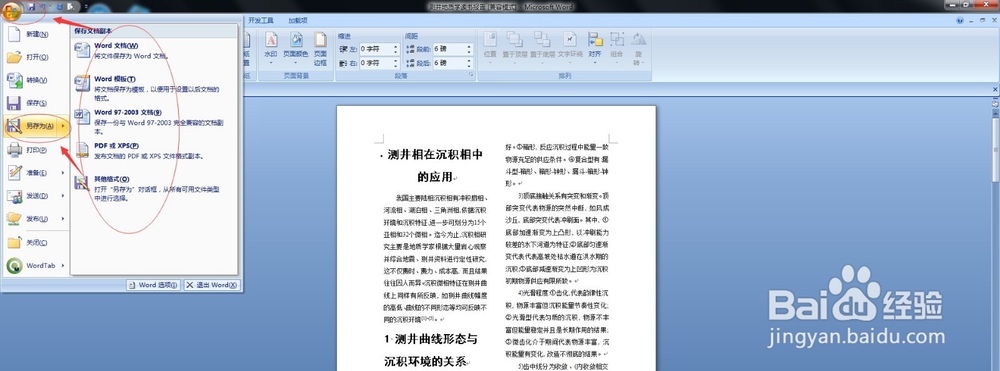The height and width of the screenshot is (371, 1000).
Task: Close the document pane X below the ribbon
Action: 996,90
